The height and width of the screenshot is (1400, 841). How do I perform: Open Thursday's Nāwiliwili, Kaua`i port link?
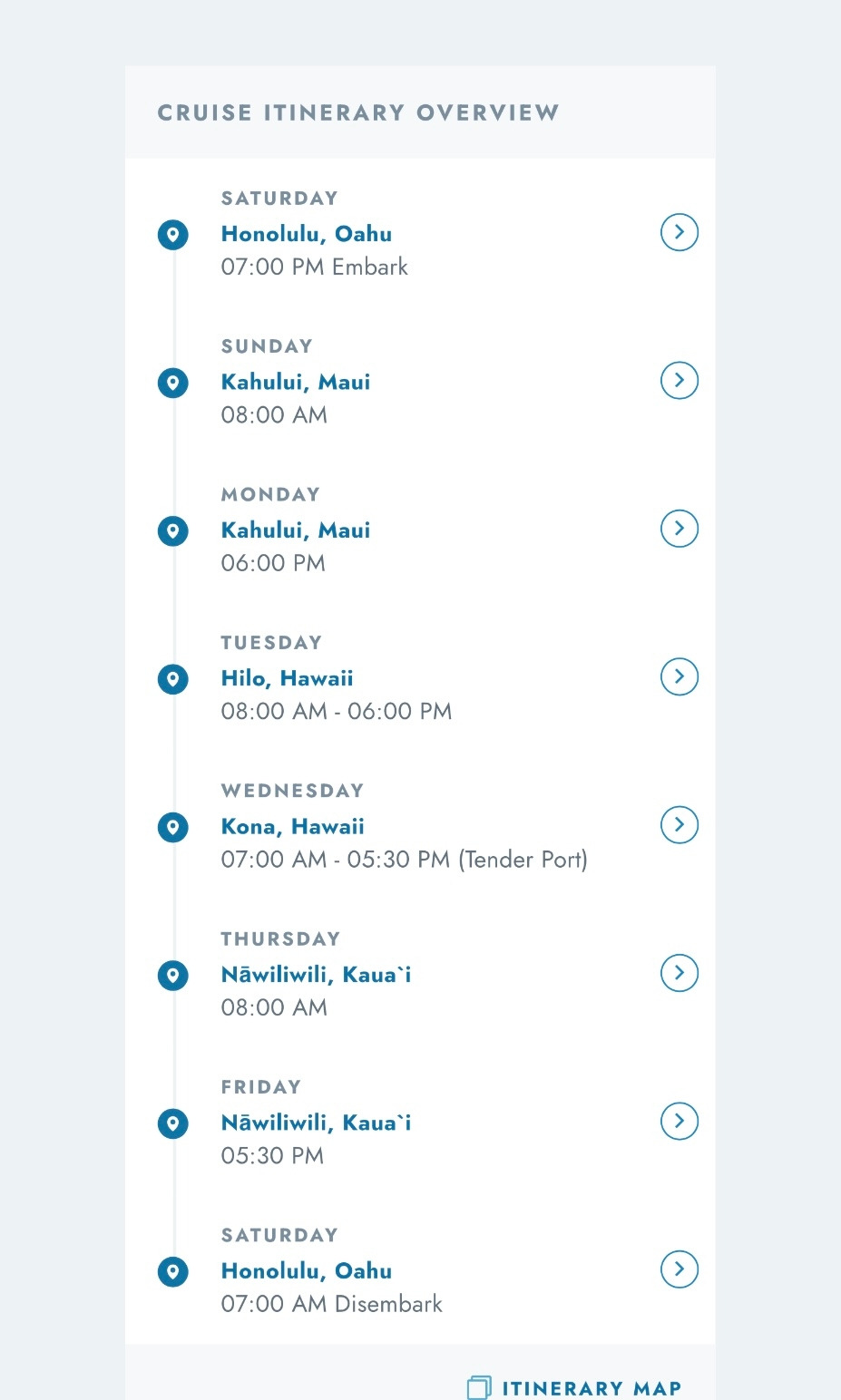coord(316,975)
